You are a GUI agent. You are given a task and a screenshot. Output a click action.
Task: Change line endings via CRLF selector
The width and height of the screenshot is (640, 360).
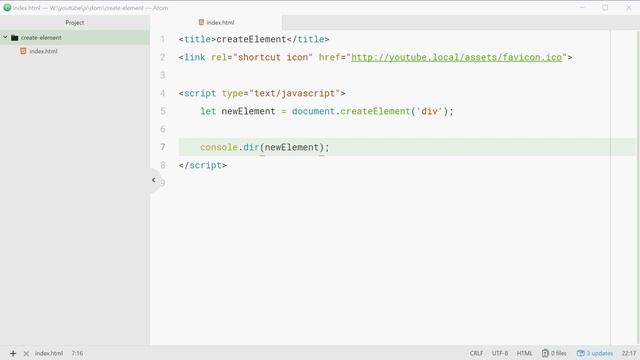476,353
